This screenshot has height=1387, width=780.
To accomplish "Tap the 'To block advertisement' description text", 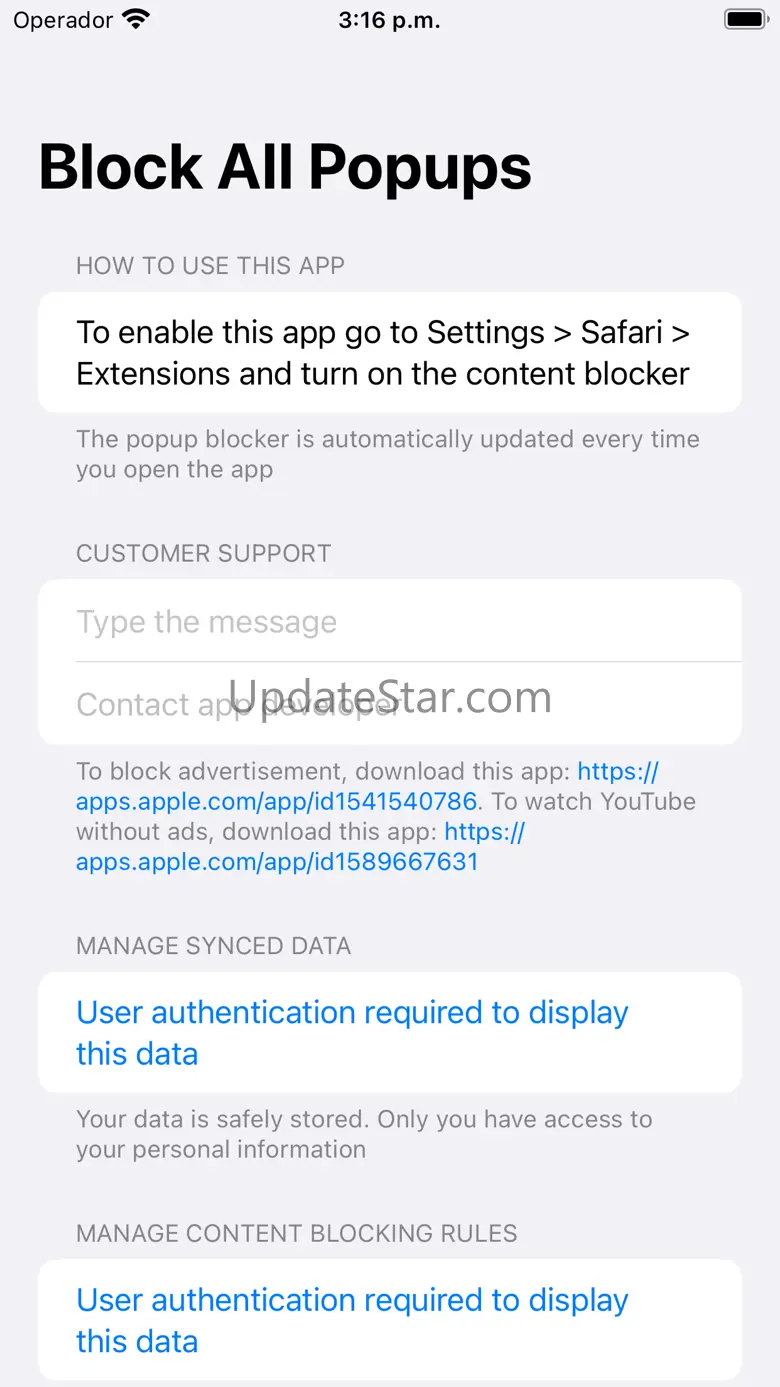I will point(386,816).
